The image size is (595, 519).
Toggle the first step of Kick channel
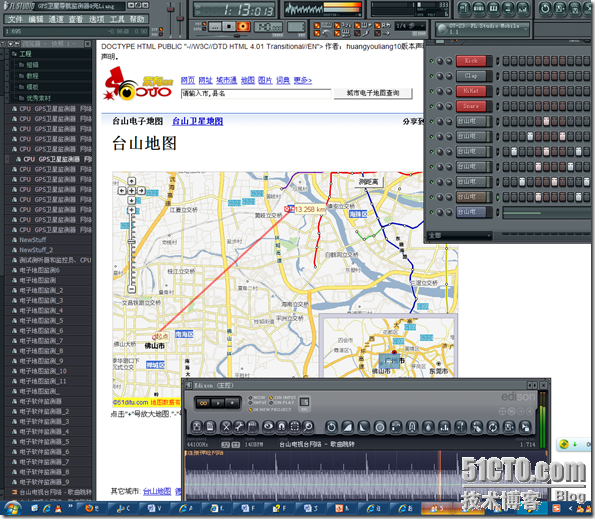coord(506,61)
